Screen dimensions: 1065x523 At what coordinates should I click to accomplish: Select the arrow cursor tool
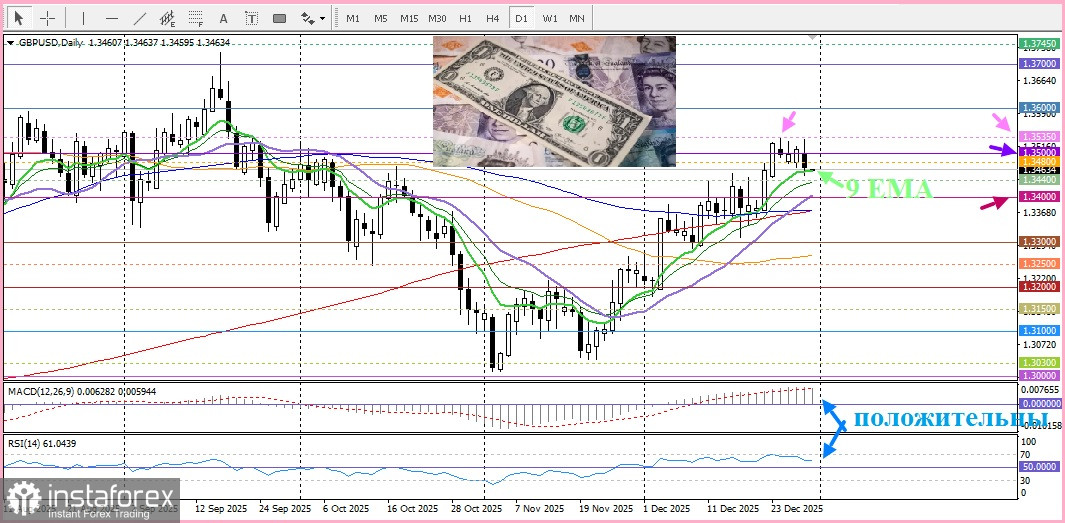pyautogui.click(x=18, y=18)
